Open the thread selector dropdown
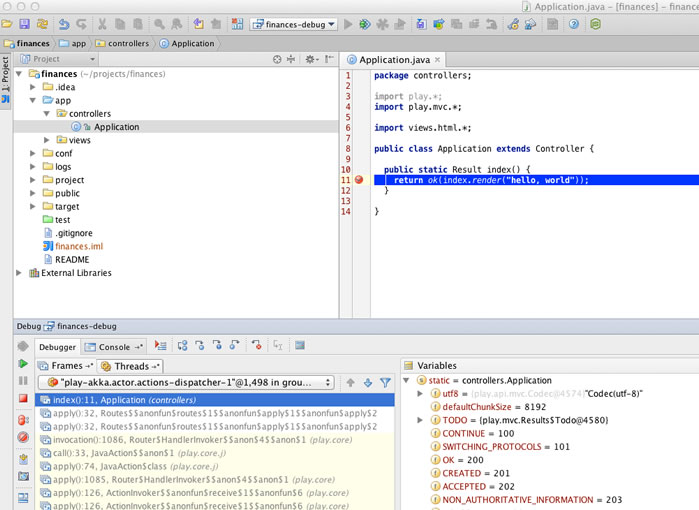The height and width of the screenshot is (510, 699). tap(185, 383)
